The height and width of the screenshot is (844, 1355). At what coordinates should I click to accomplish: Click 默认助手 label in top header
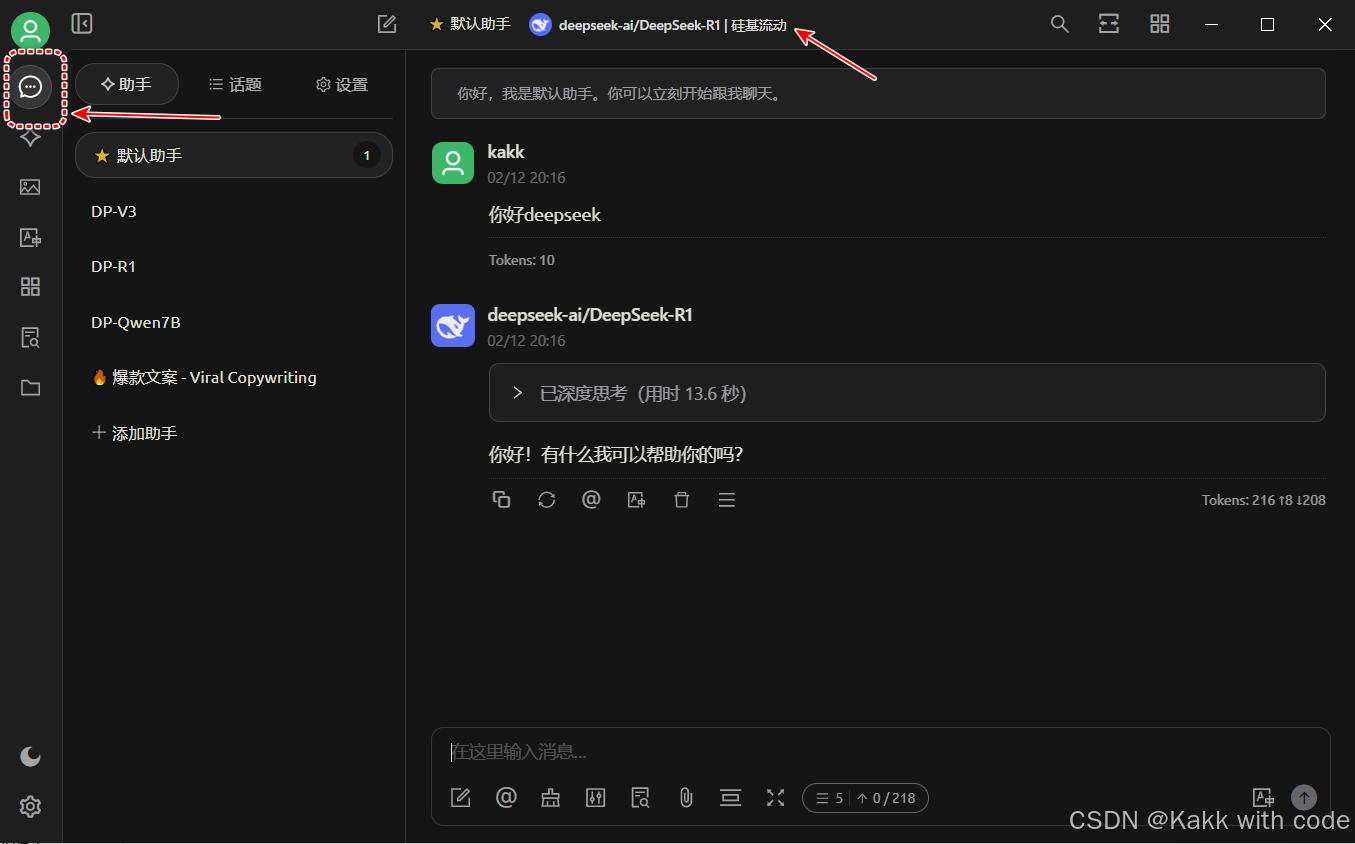coord(470,24)
